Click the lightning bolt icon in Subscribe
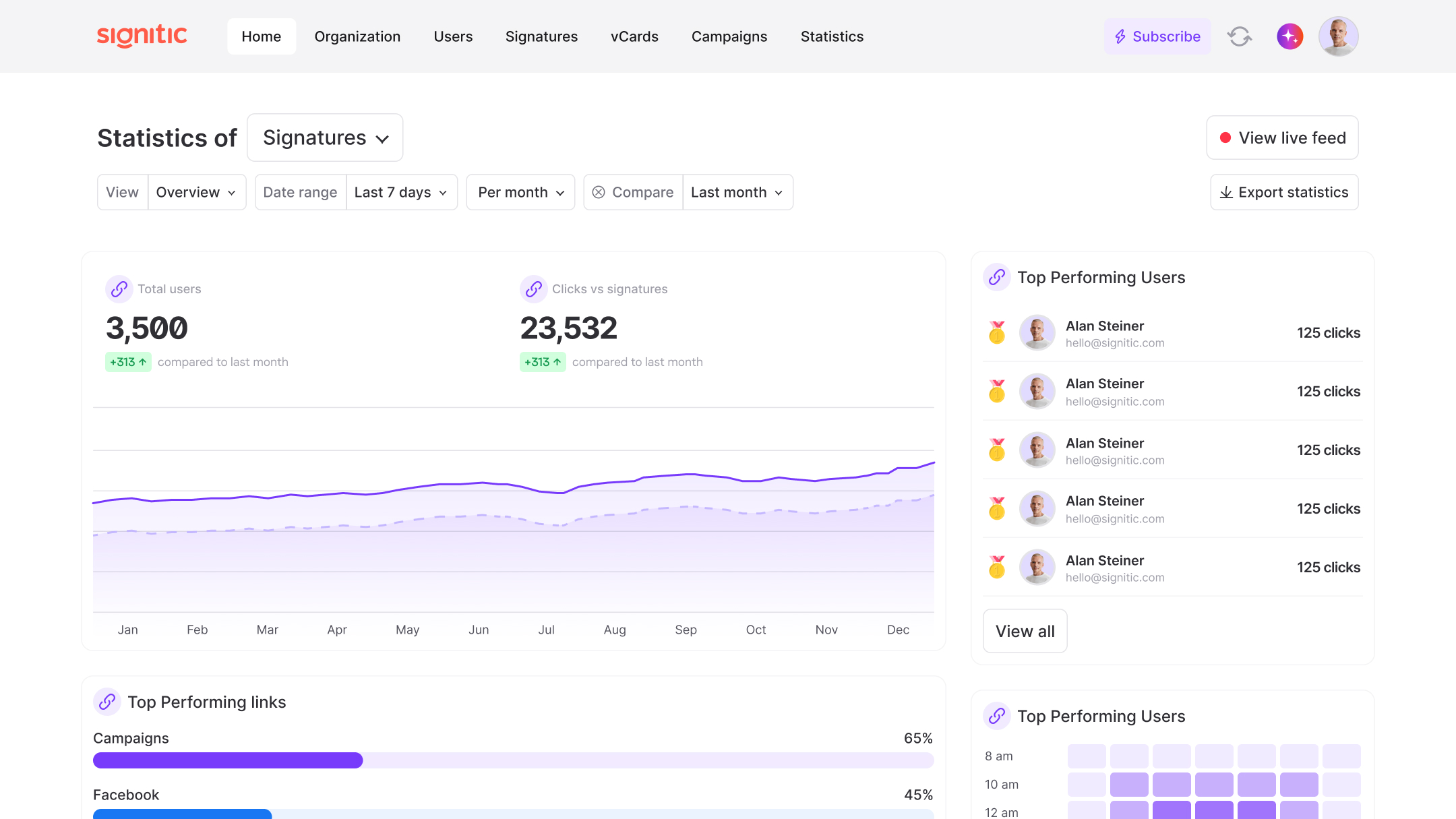The height and width of the screenshot is (819, 1456). pyautogui.click(x=1120, y=36)
